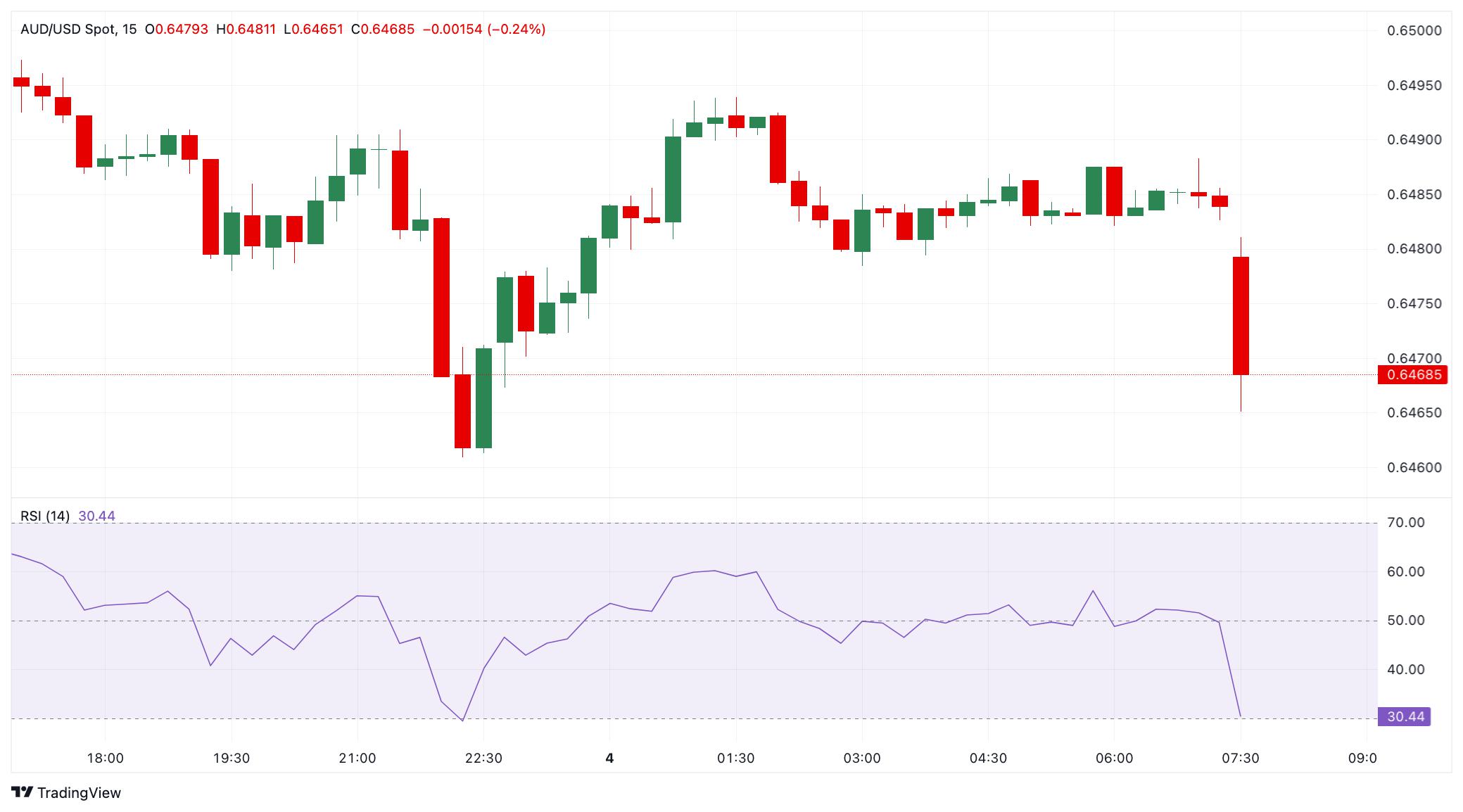Click the red 0.64685 current price tag

pyautogui.click(x=1414, y=375)
